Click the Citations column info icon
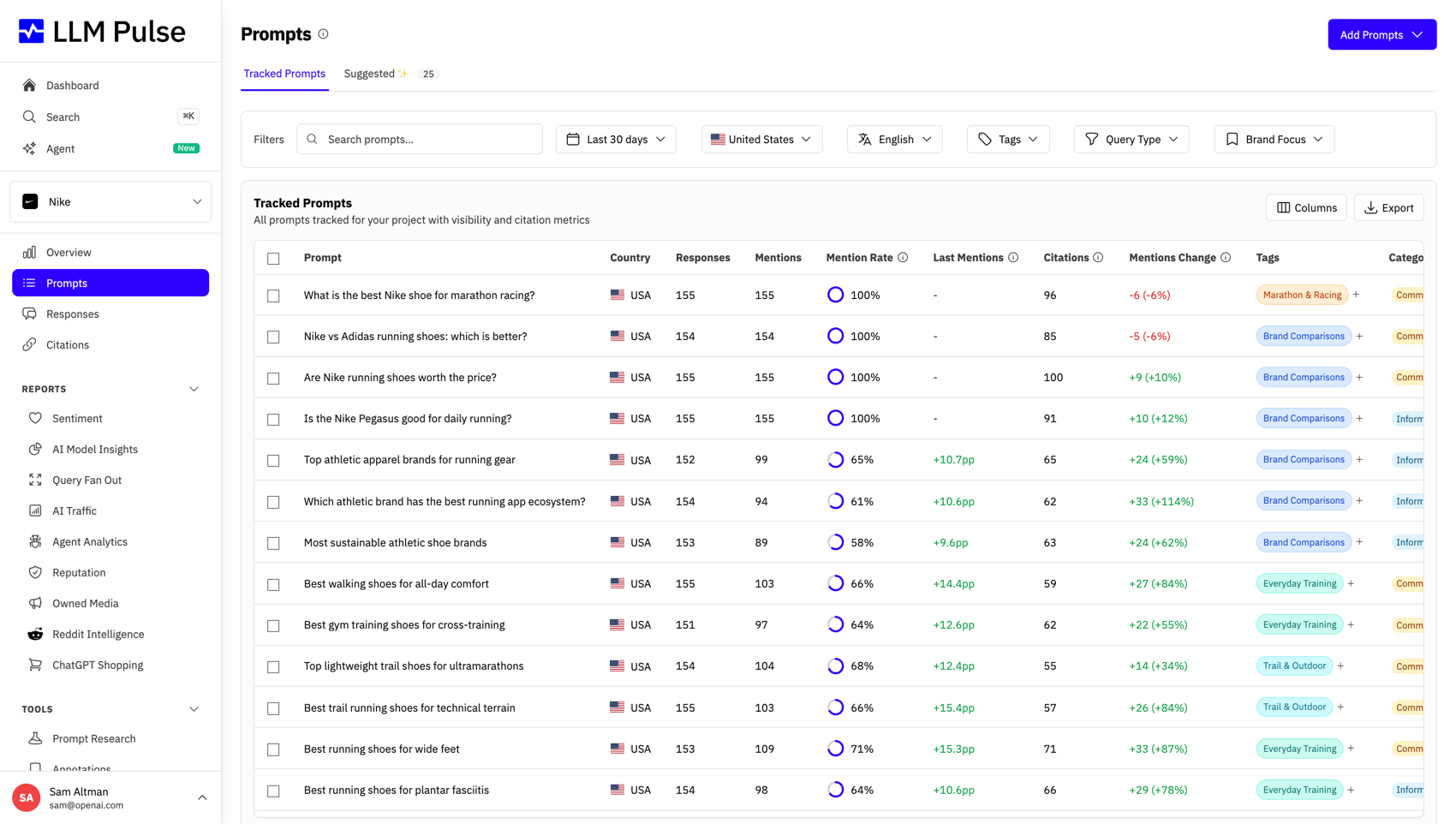 (1098, 258)
